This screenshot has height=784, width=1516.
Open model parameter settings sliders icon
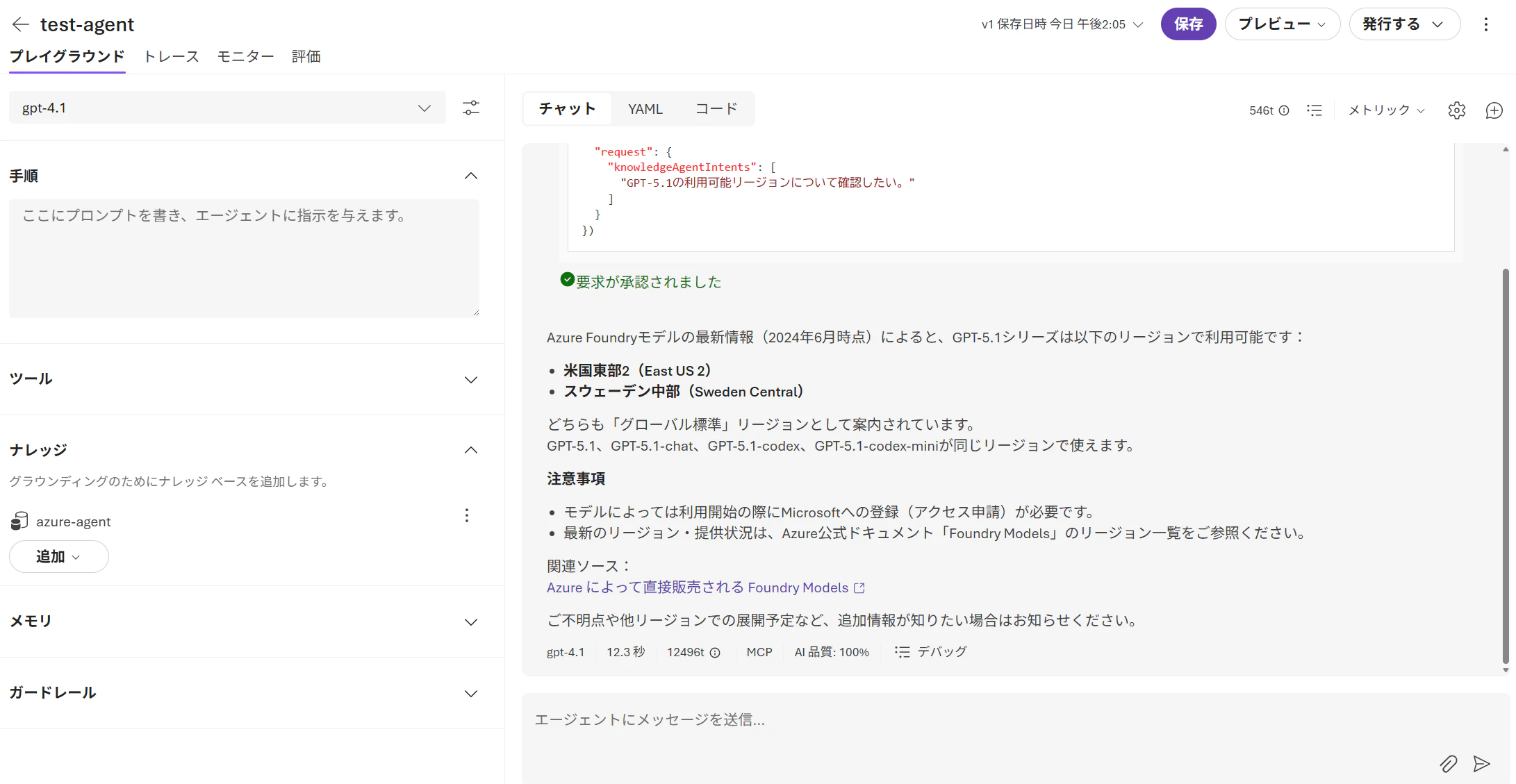coord(471,108)
